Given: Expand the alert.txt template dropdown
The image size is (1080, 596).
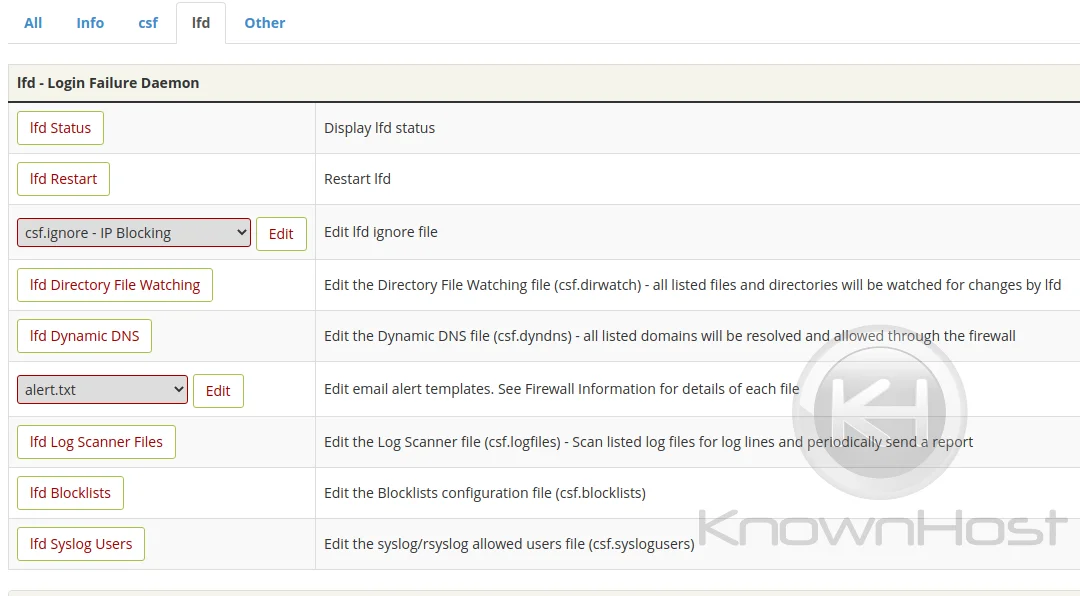Looking at the screenshot, I should 103,390.
